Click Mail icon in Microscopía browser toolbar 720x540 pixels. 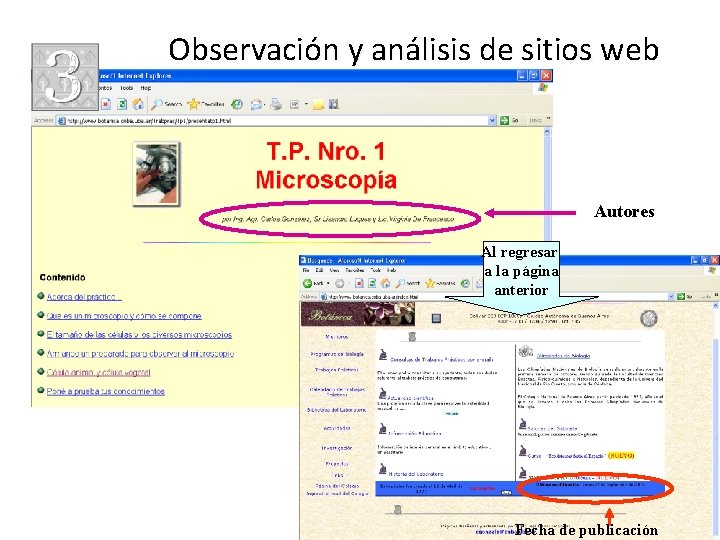[256, 105]
